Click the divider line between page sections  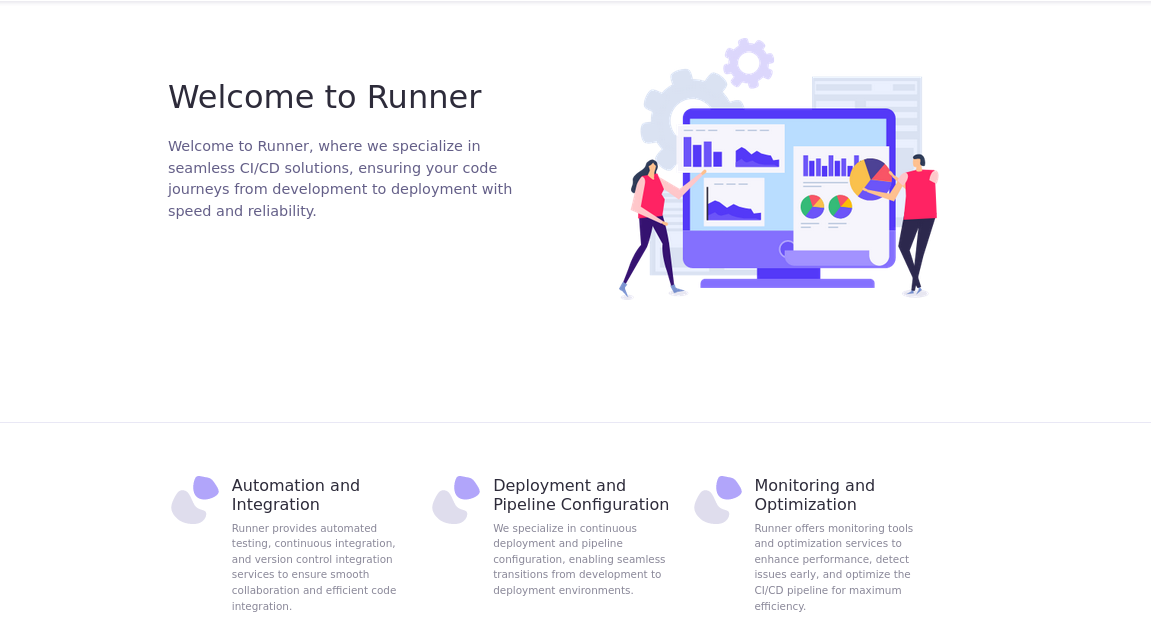coord(575,421)
